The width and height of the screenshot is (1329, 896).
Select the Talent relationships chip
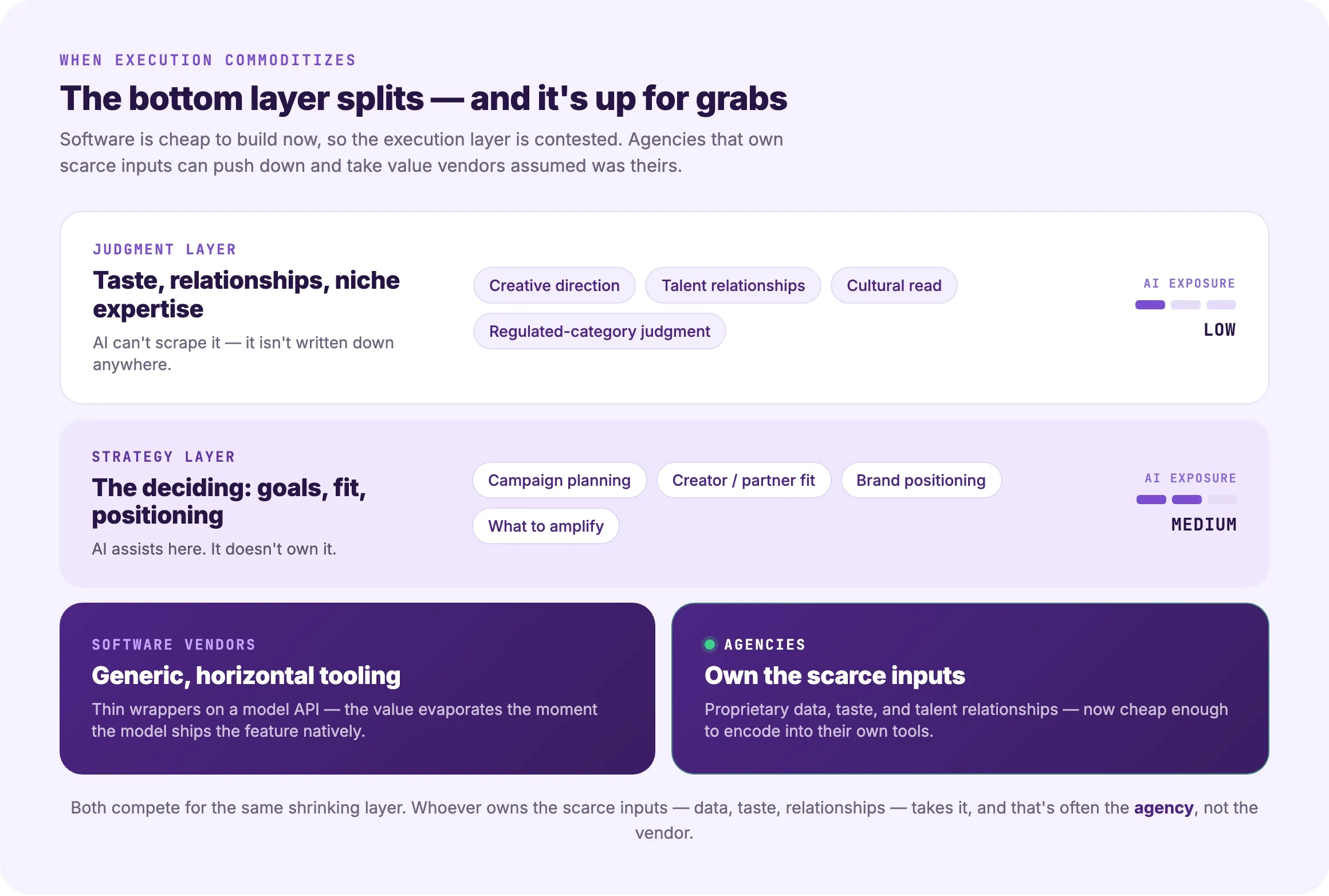point(733,285)
